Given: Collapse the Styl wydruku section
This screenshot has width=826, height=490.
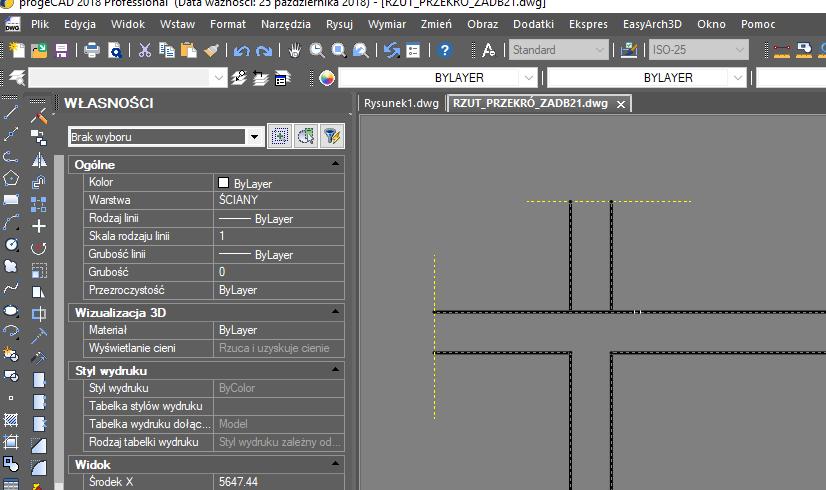Looking at the screenshot, I should (x=335, y=370).
